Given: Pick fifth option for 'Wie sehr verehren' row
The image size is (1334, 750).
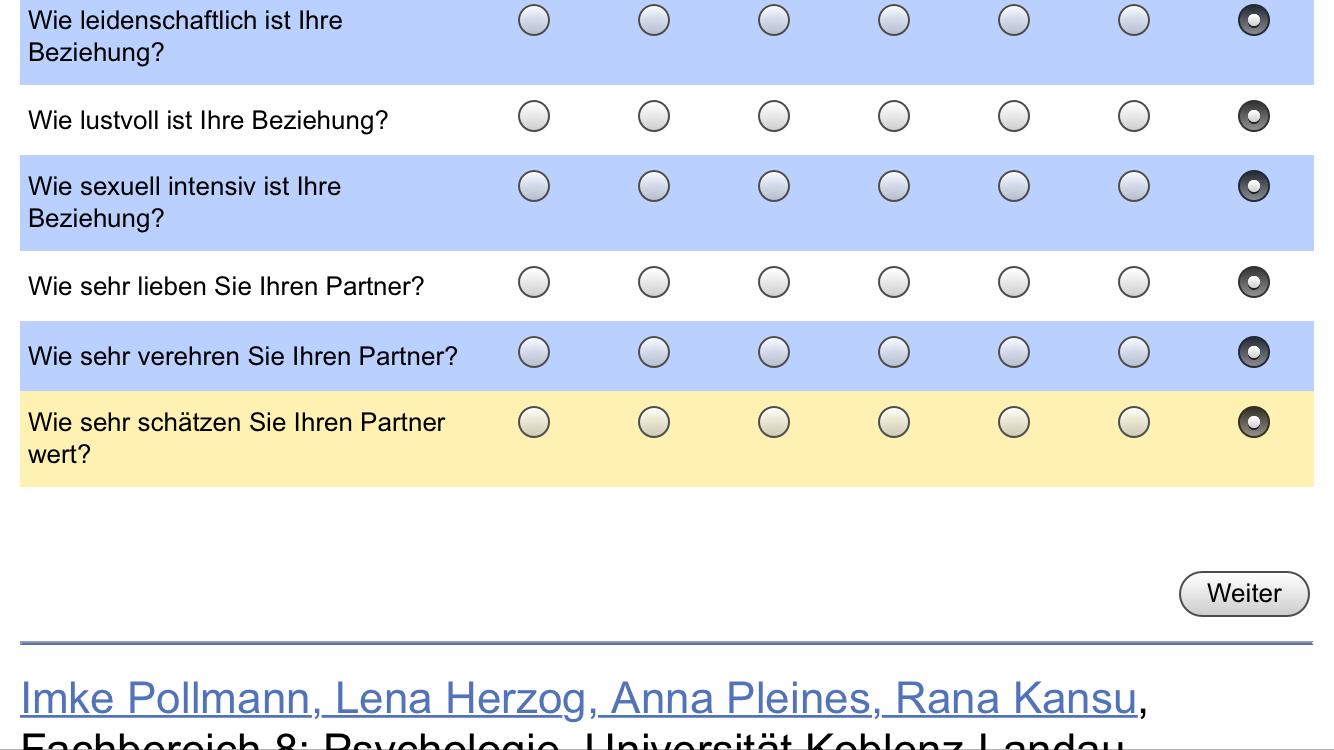Looking at the screenshot, I should pos(1014,352).
